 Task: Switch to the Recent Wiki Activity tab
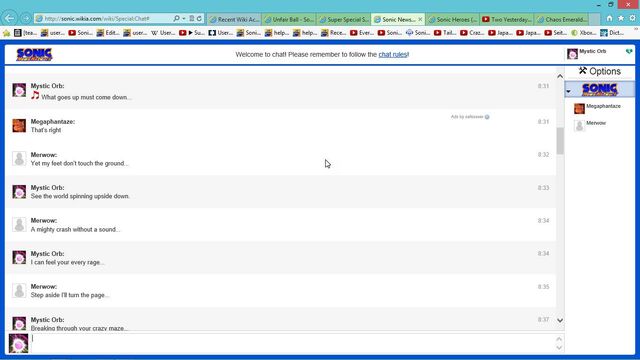click(x=235, y=19)
